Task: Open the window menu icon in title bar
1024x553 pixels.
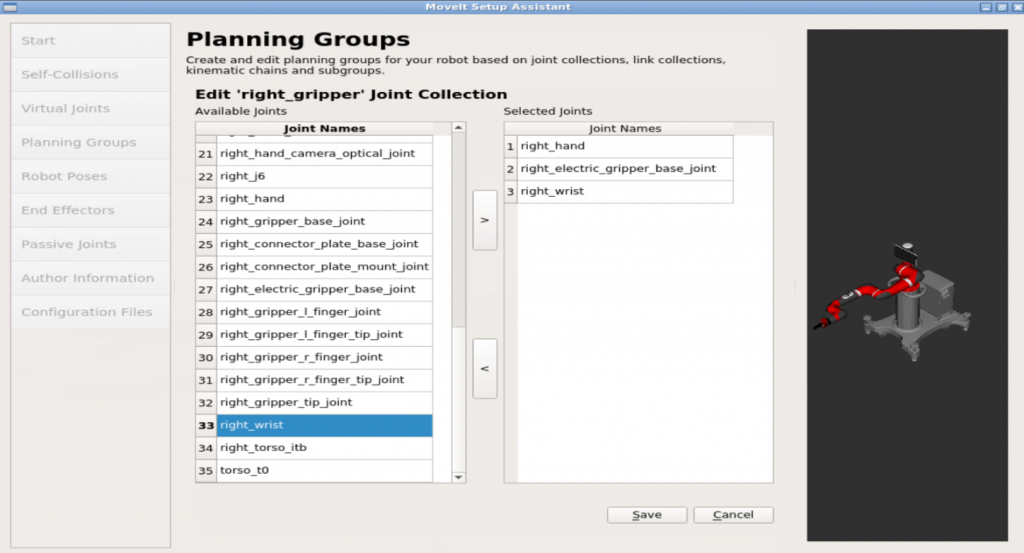Action: [10, 7]
